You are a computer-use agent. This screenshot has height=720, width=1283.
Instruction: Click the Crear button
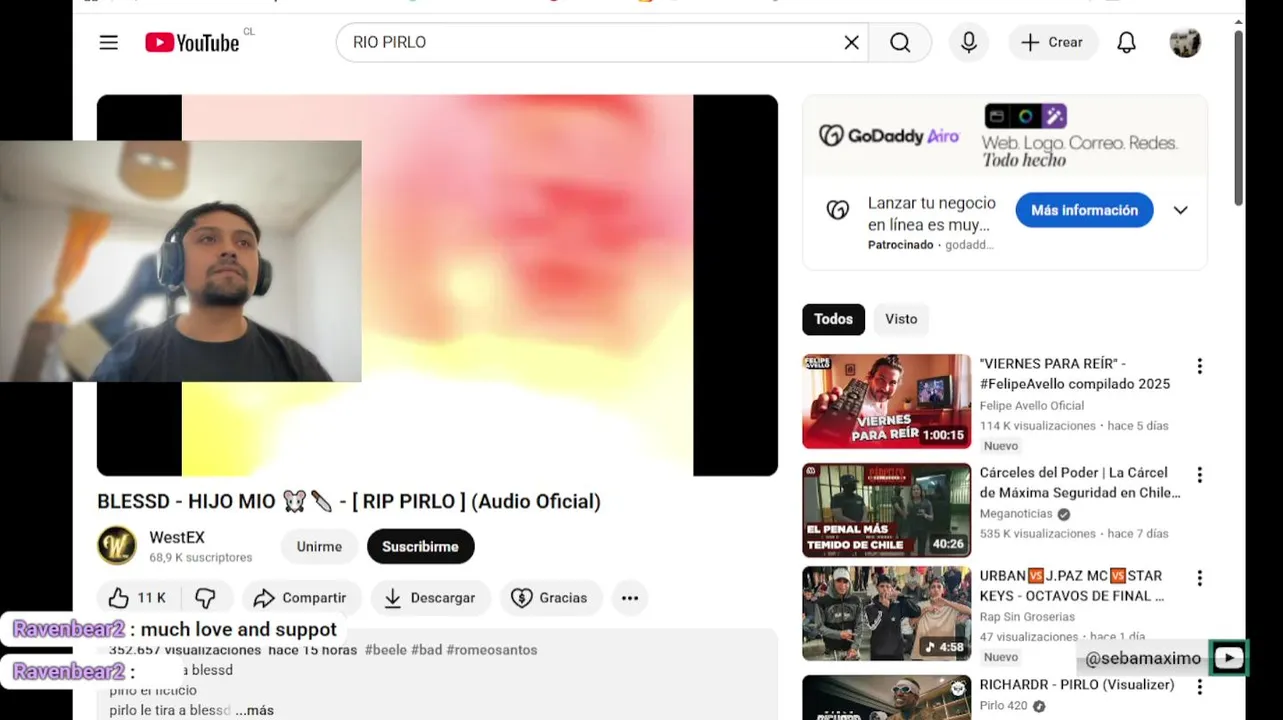(x=1052, y=42)
